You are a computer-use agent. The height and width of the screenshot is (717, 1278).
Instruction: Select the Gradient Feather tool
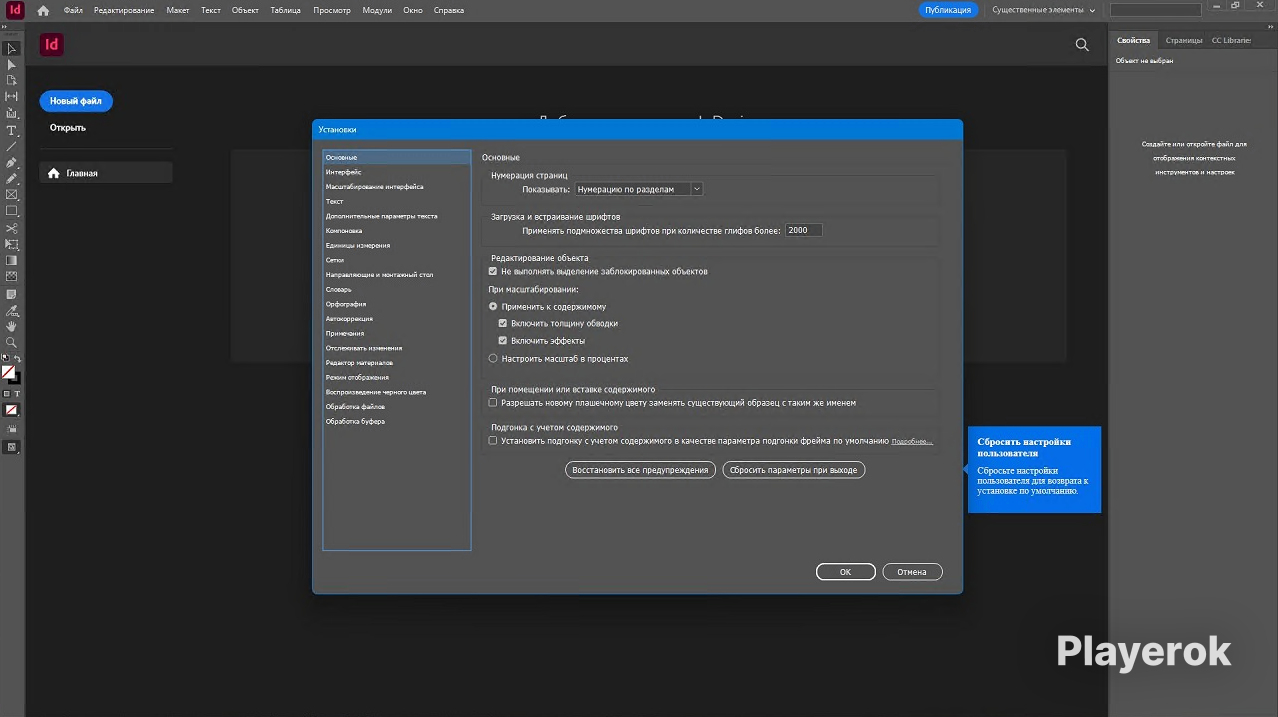(12, 277)
